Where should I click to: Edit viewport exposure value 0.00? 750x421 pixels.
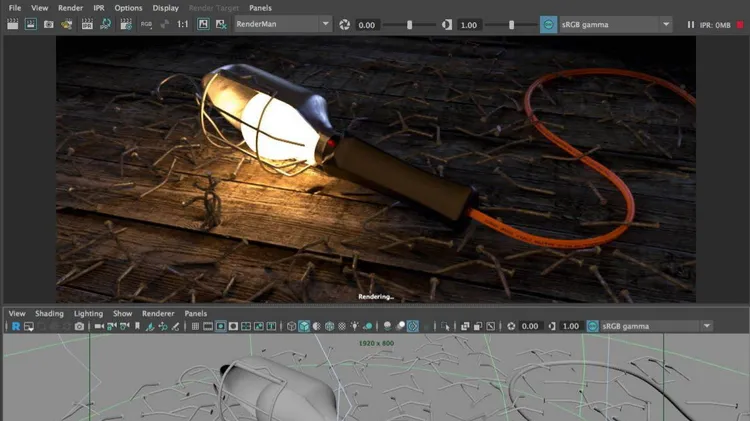(x=530, y=326)
